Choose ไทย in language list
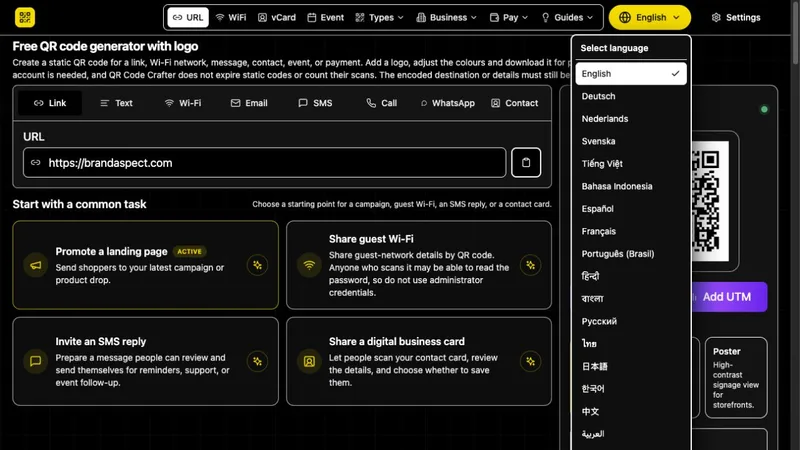 tap(631, 343)
